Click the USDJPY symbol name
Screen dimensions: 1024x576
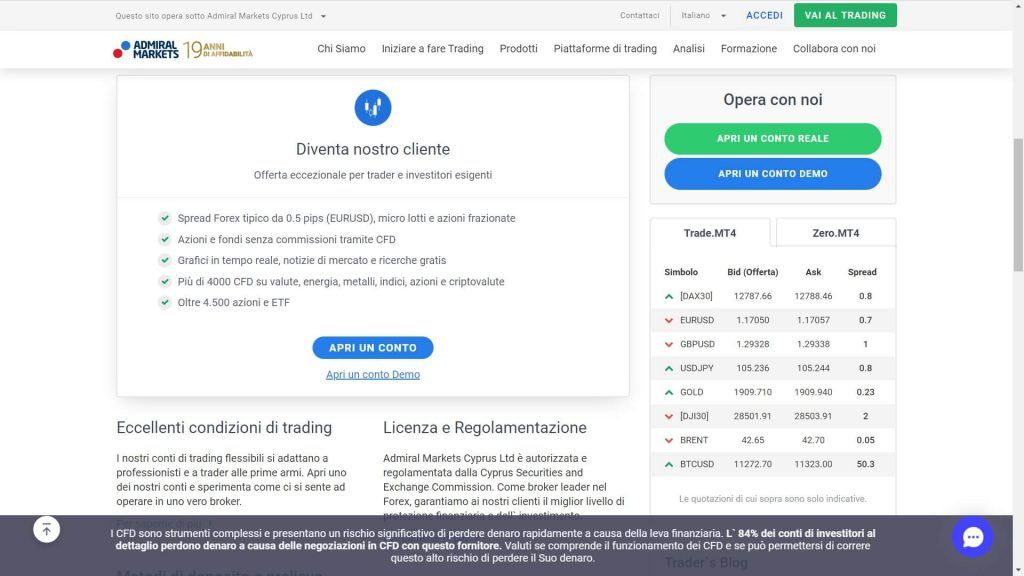point(697,368)
